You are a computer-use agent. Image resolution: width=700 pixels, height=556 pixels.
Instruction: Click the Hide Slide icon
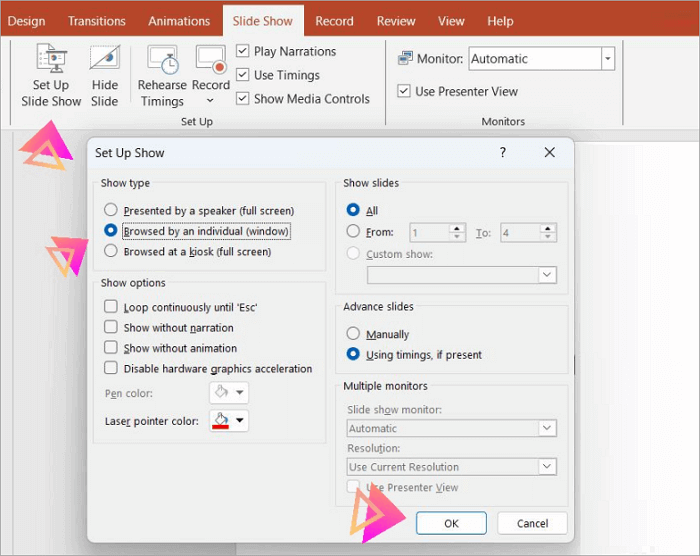coord(104,62)
